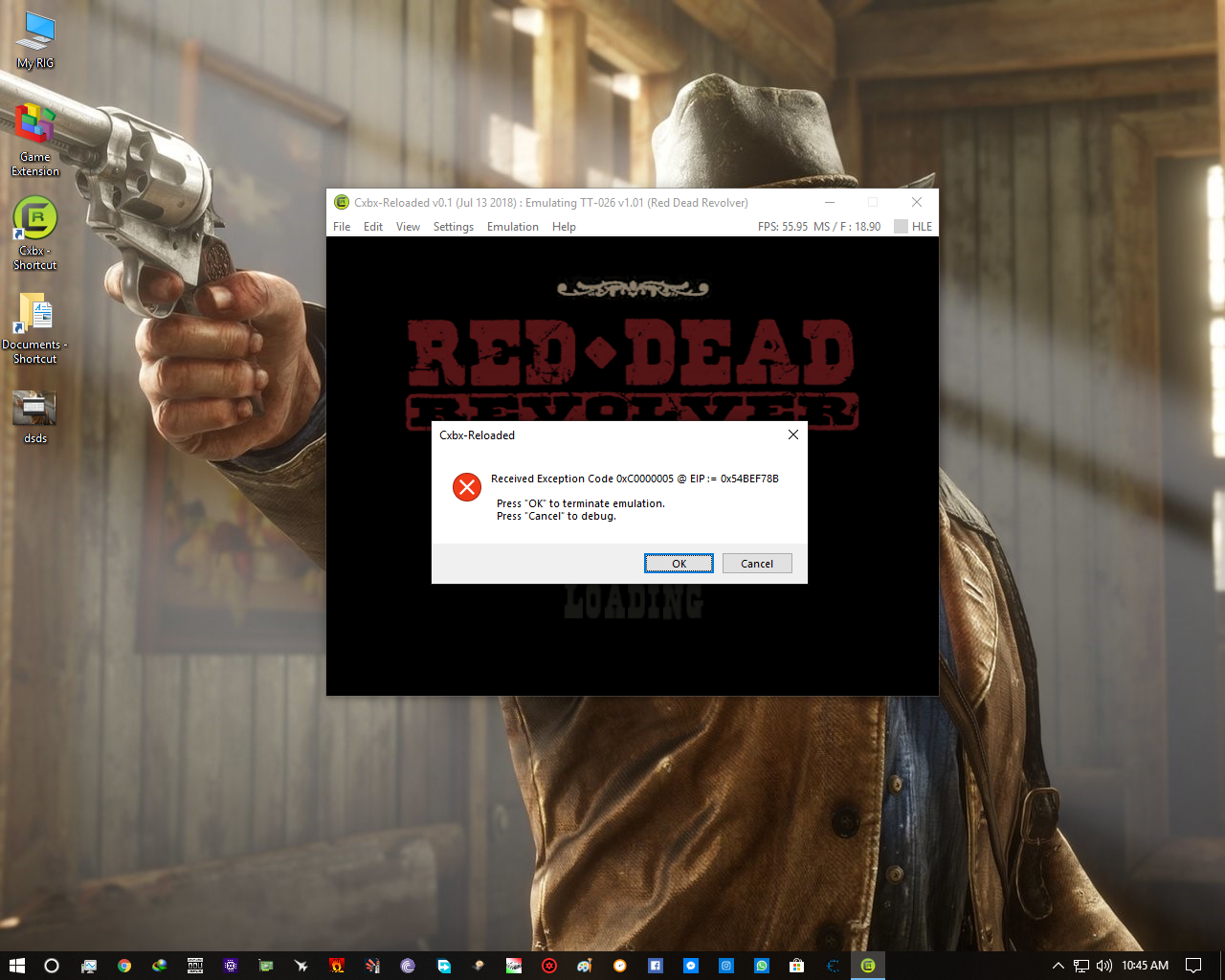Open Facebook from the taskbar
The width and height of the screenshot is (1225, 980).
point(656,966)
